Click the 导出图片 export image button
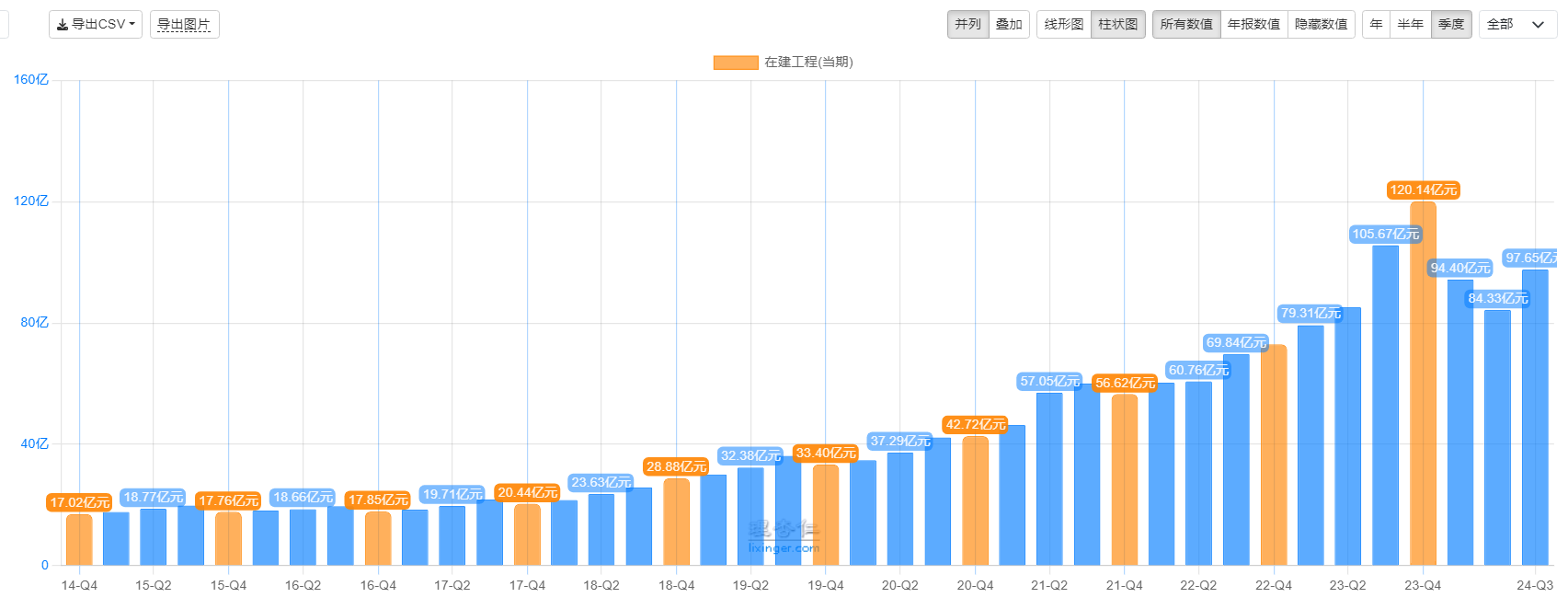The width and height of the screenshot is (1568, 609). point(184,24)
